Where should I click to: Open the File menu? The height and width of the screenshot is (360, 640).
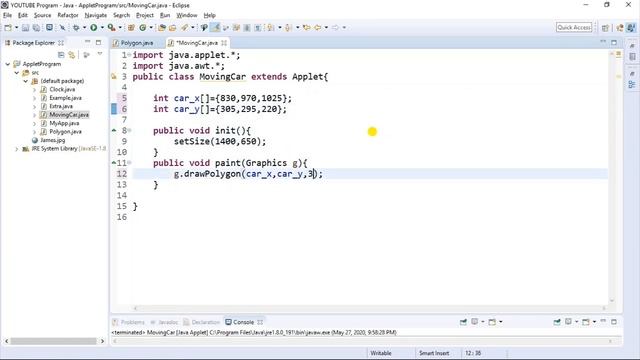[x=7, y=15]
